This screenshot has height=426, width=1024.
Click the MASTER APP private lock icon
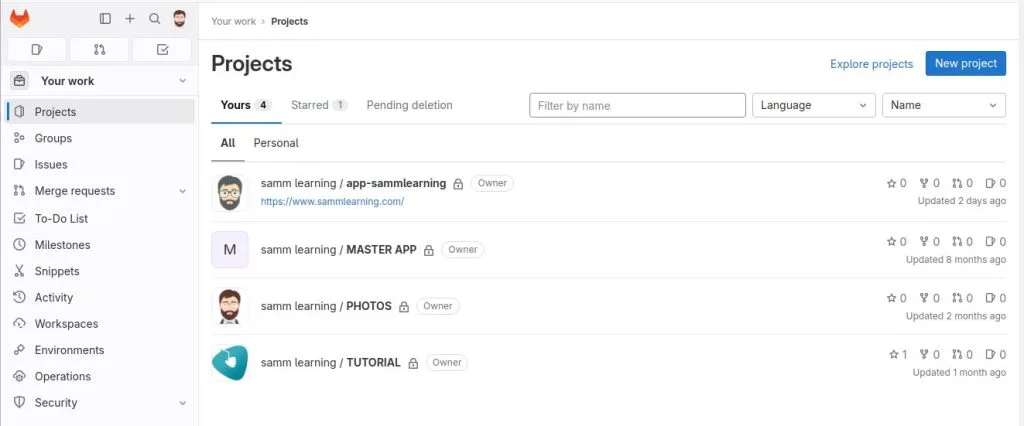pos(428,250)
